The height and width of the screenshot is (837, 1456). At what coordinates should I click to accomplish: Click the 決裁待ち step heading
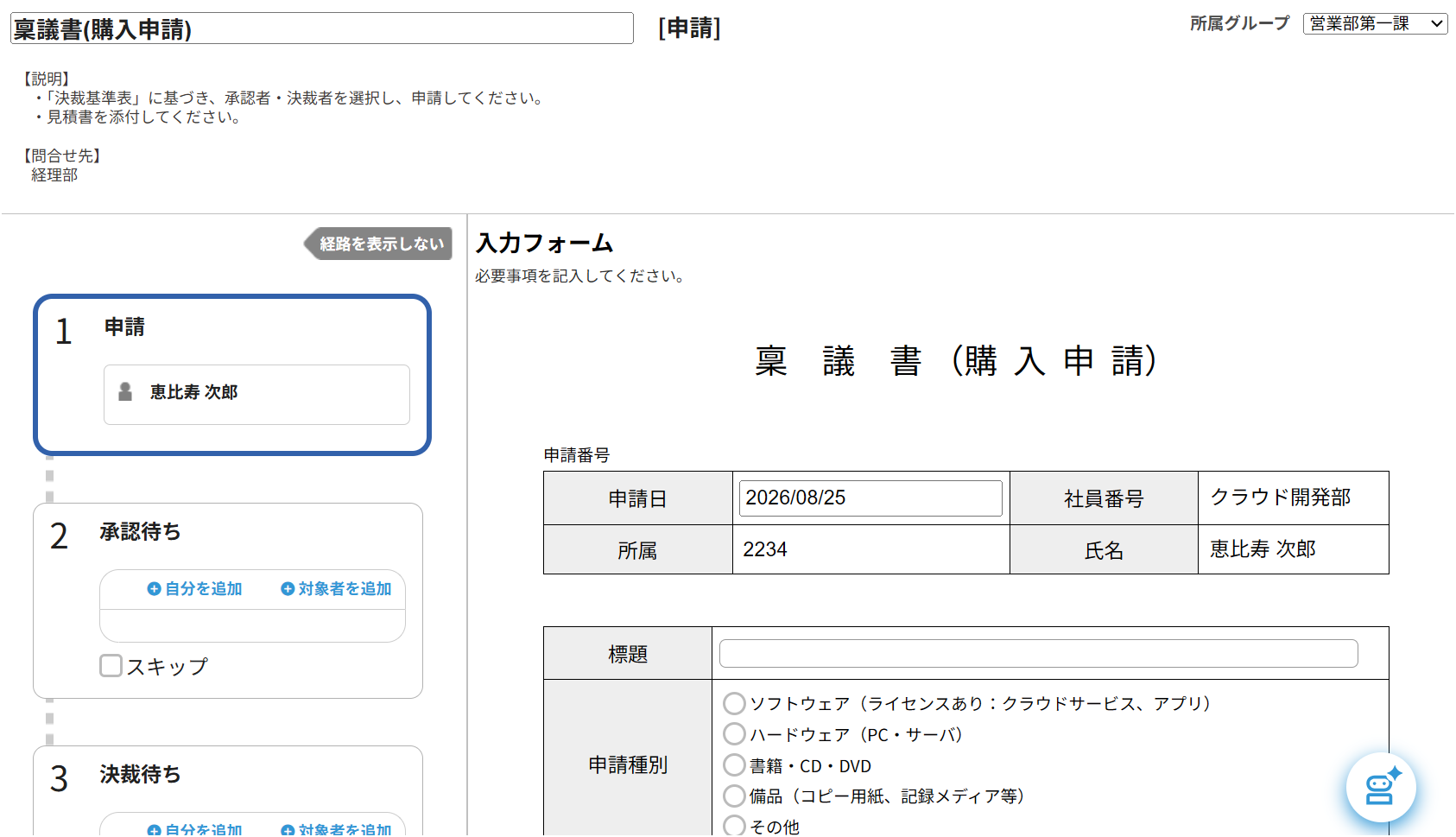coord(140,775)
